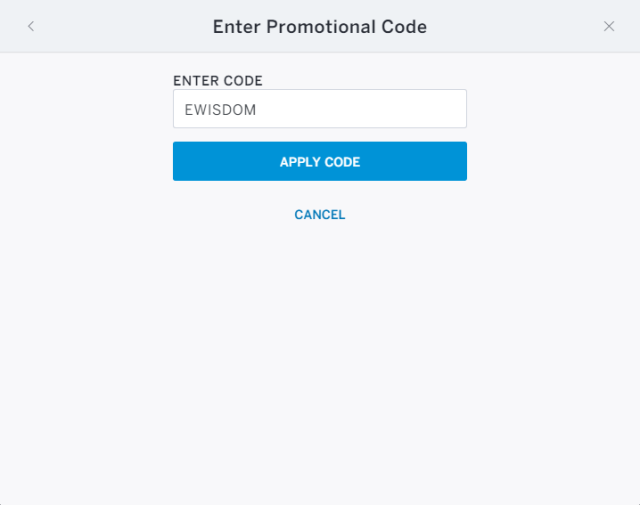Apply the promotional code
This screenshot has height=505, width=640.
tap(320, 161)
